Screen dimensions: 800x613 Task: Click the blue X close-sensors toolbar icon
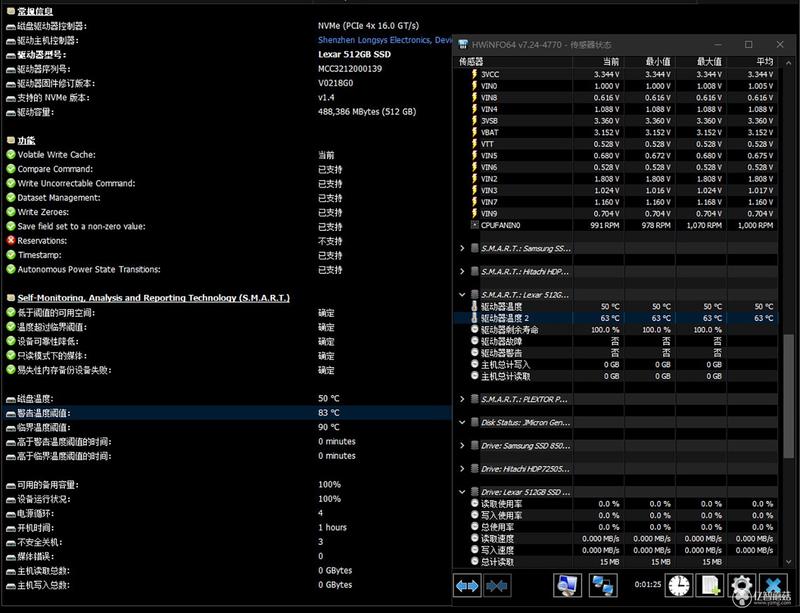[773, 585]
